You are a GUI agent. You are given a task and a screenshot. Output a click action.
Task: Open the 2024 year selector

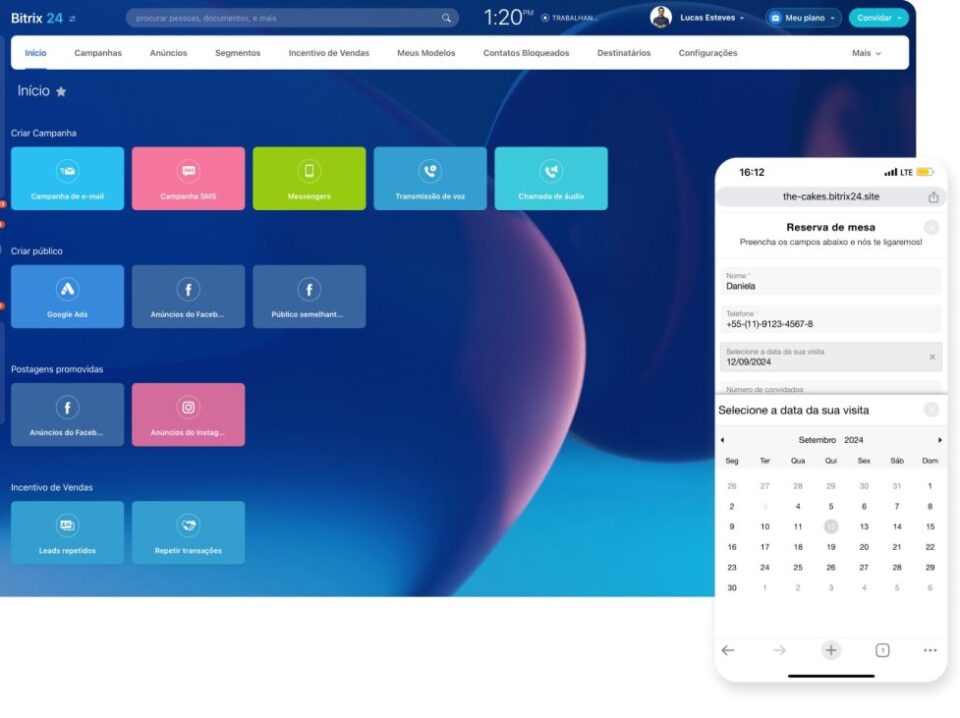(x=853, y=440)
